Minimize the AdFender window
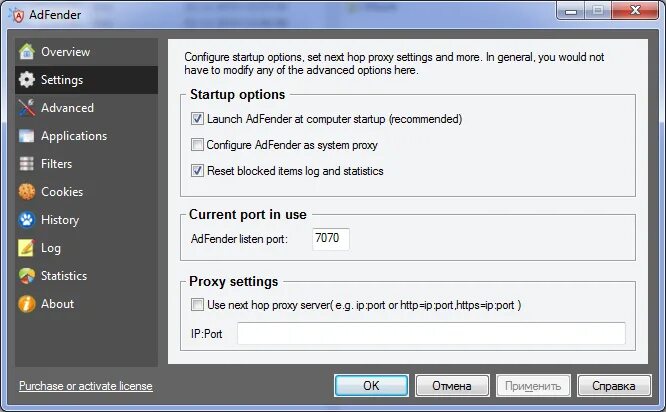666x412 pixels. (571, 11)
